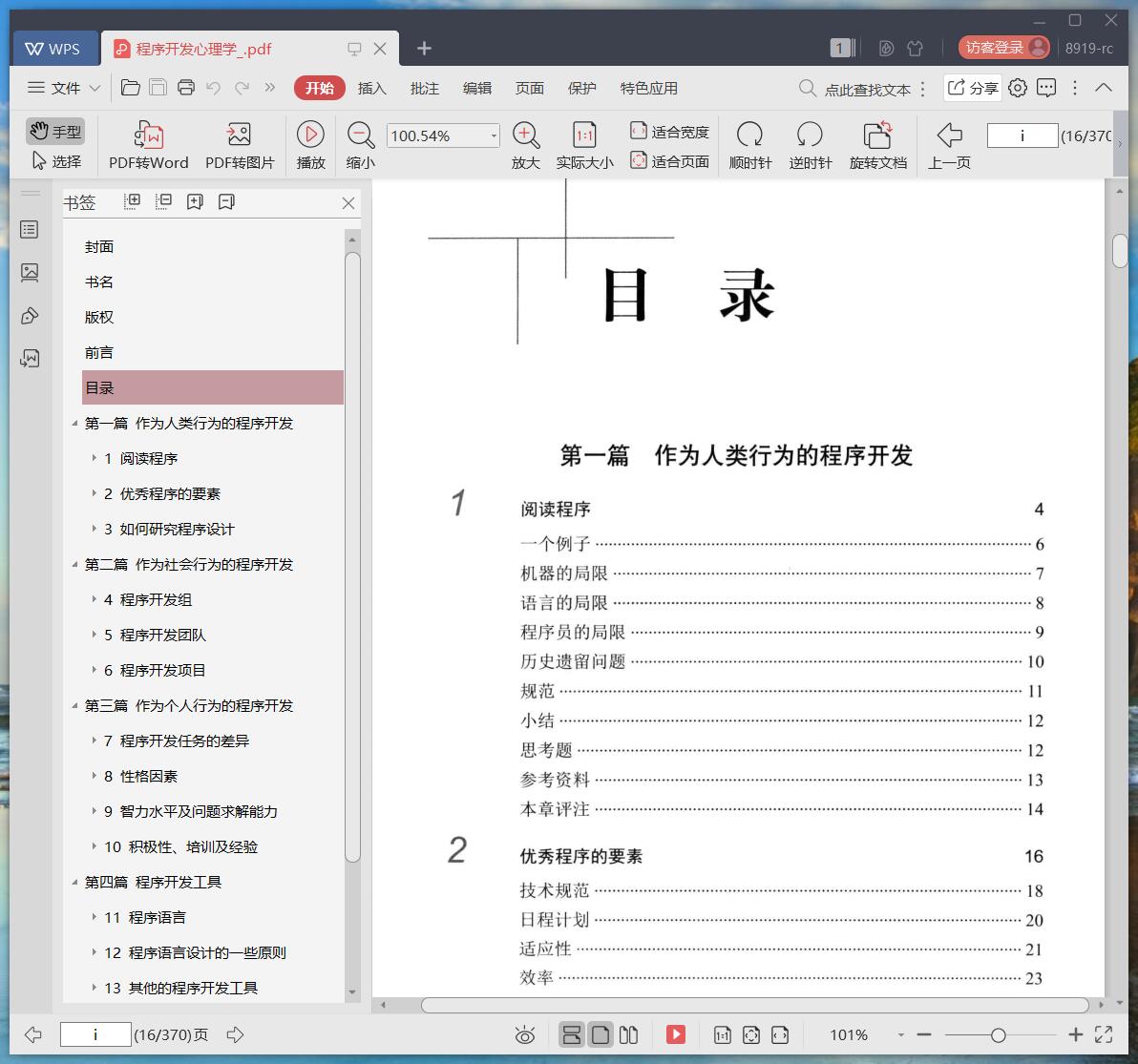
Task: Switch to the 批注 tab
Action: click(x=425, y=89)
